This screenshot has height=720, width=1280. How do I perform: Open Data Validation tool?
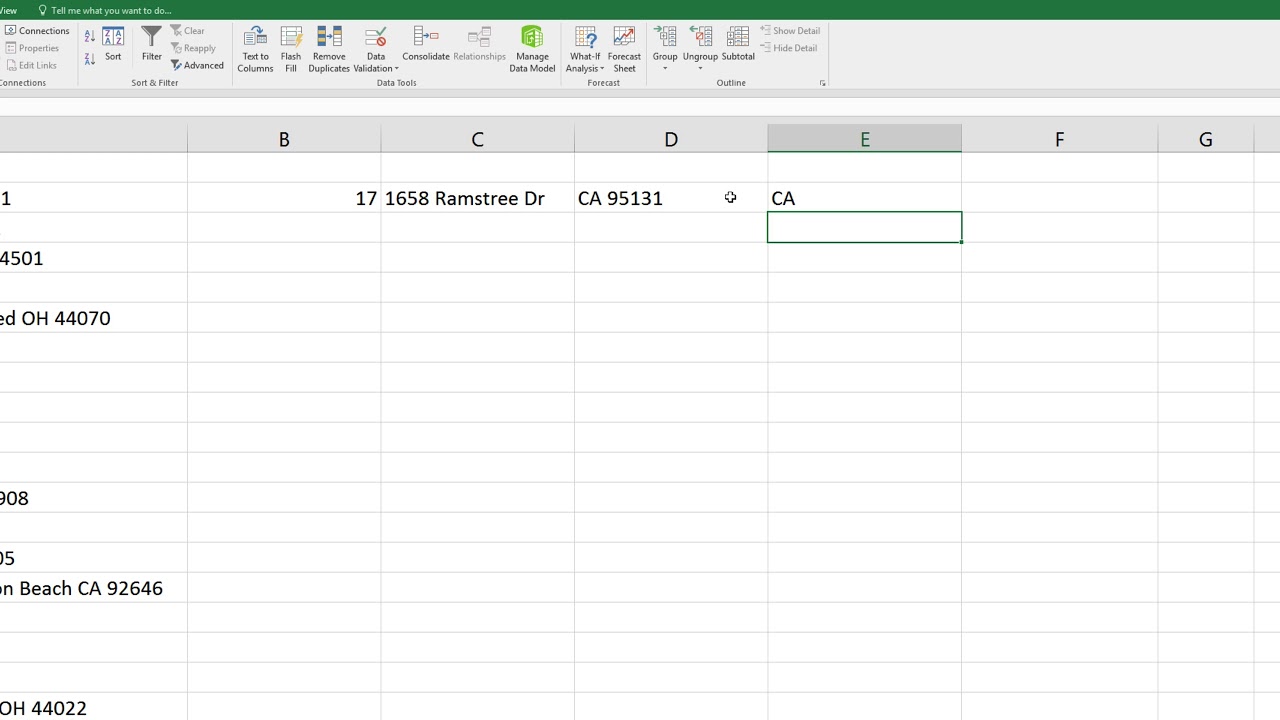(376, 49)
